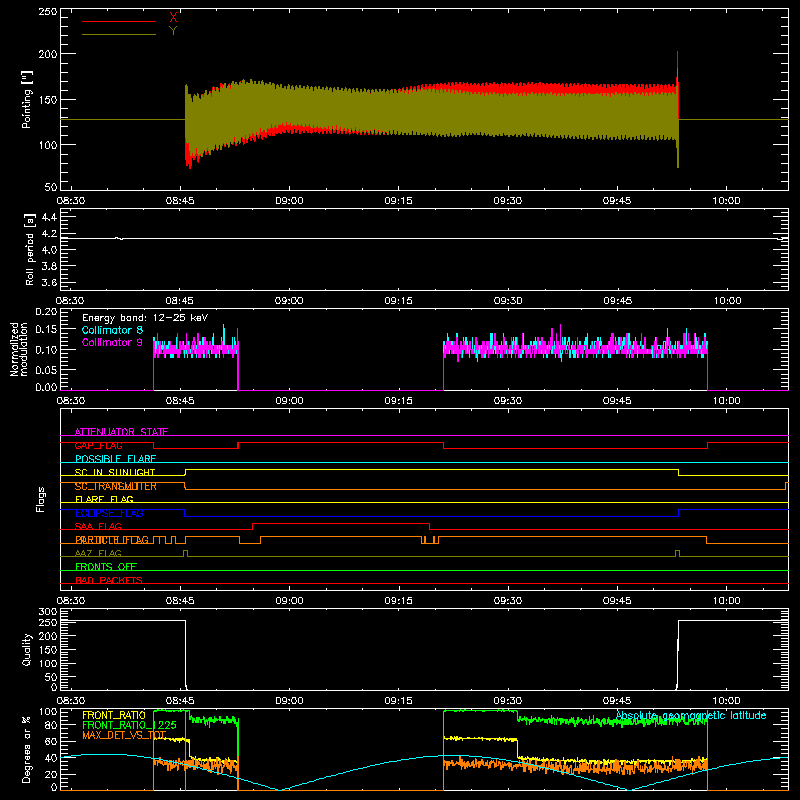The width and height of the screenshot is (800, 800).
Task: Click the 0.05 tick on modulation axis
Action: pyautogui.click(x=46, y=369)
